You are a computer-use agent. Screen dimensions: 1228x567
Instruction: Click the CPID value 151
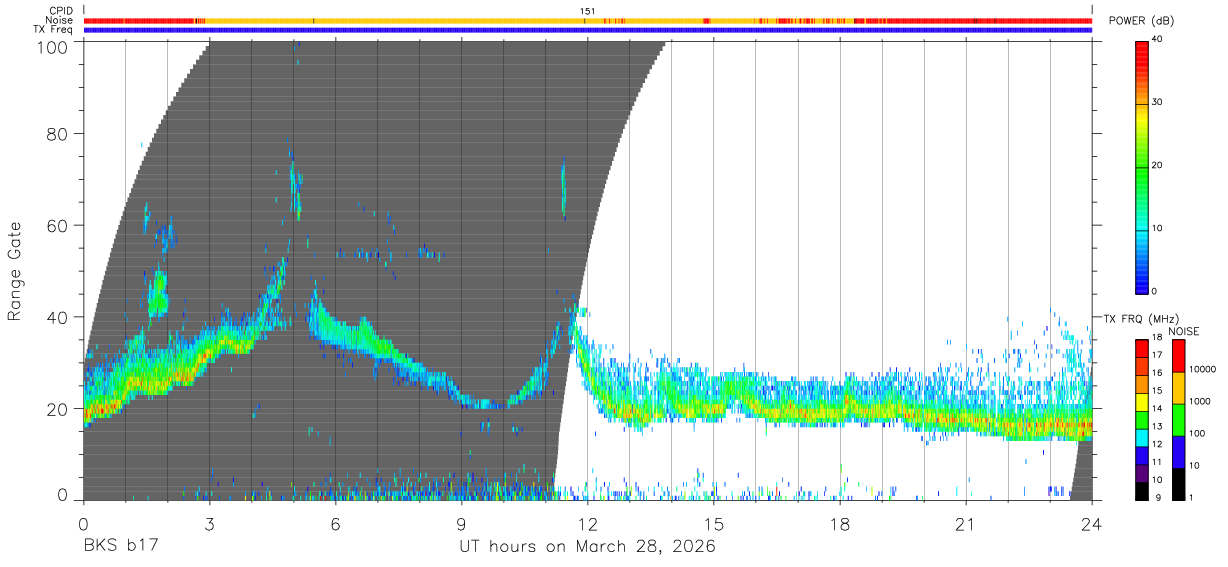[588, 11]
